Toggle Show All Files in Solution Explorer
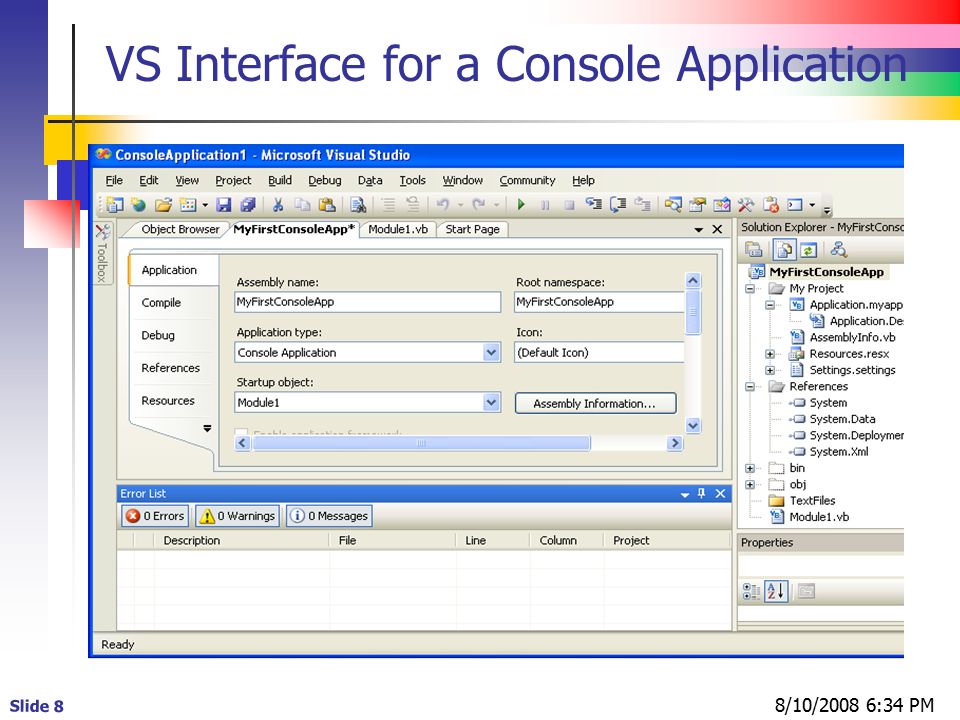The image size is (960, 720). click(x=784, y=250)
